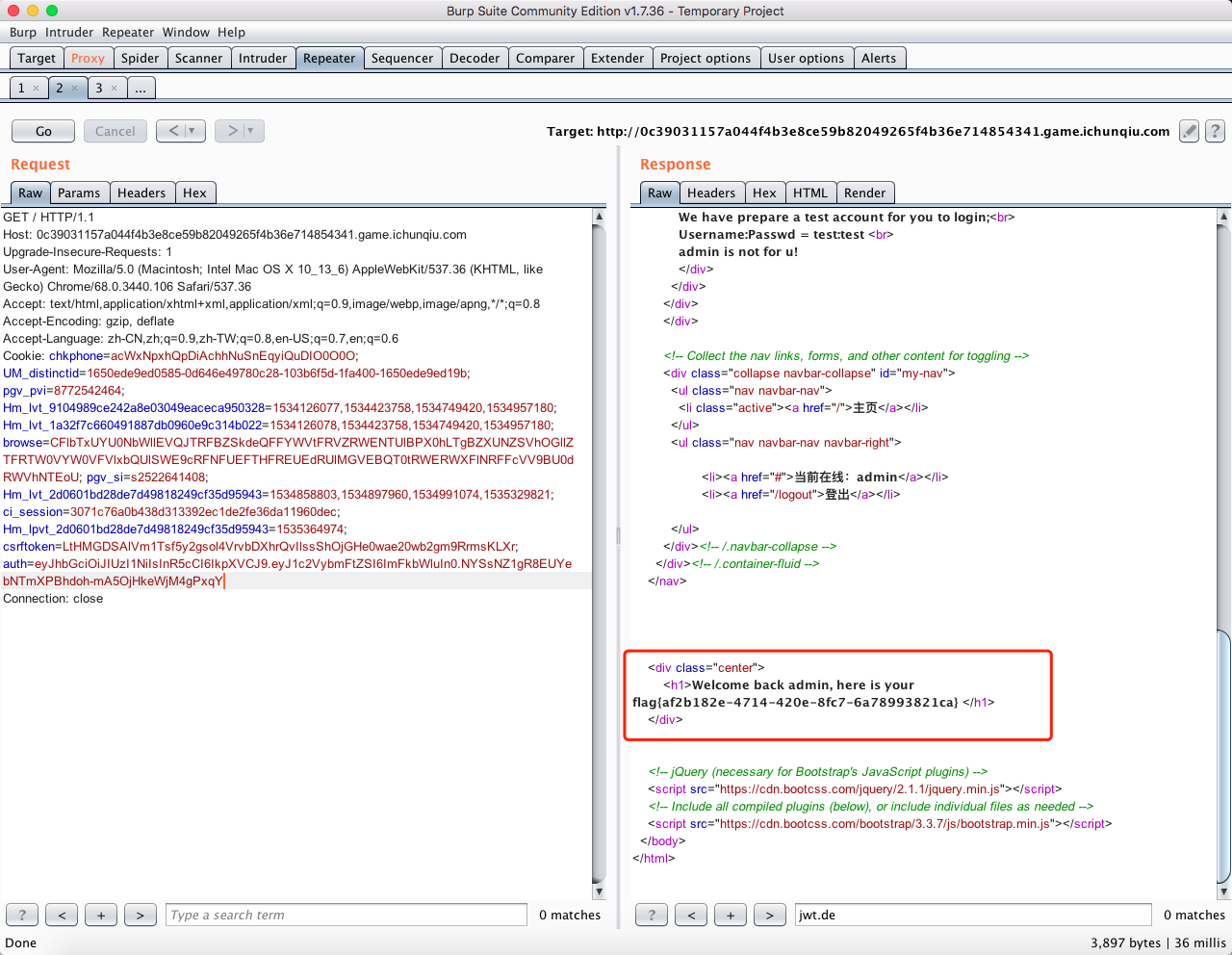
Task: Switch to the Decoder tab
Action: click(x=475, y=58)
